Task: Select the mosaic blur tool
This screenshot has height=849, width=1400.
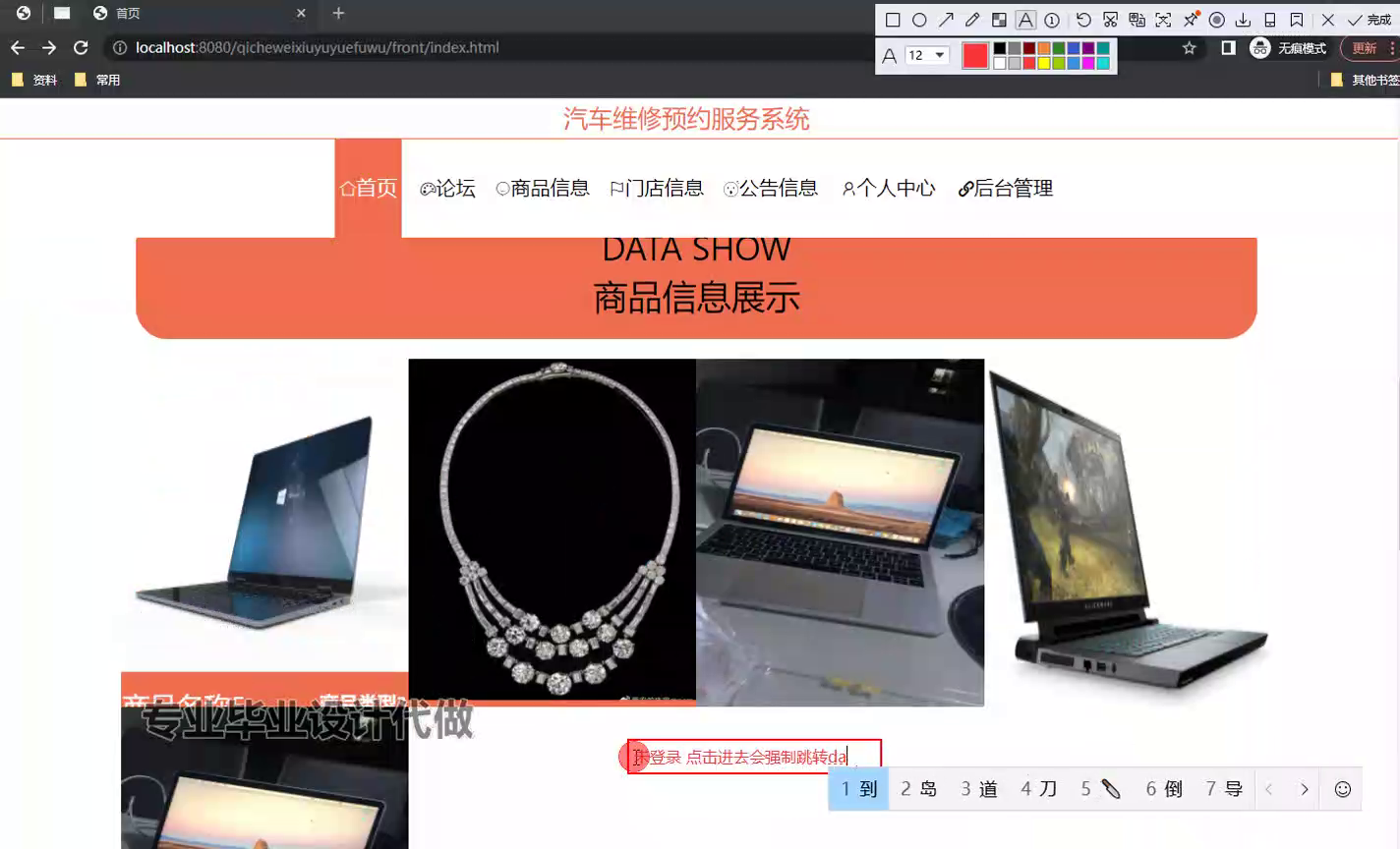Action: tap(999, 20)
